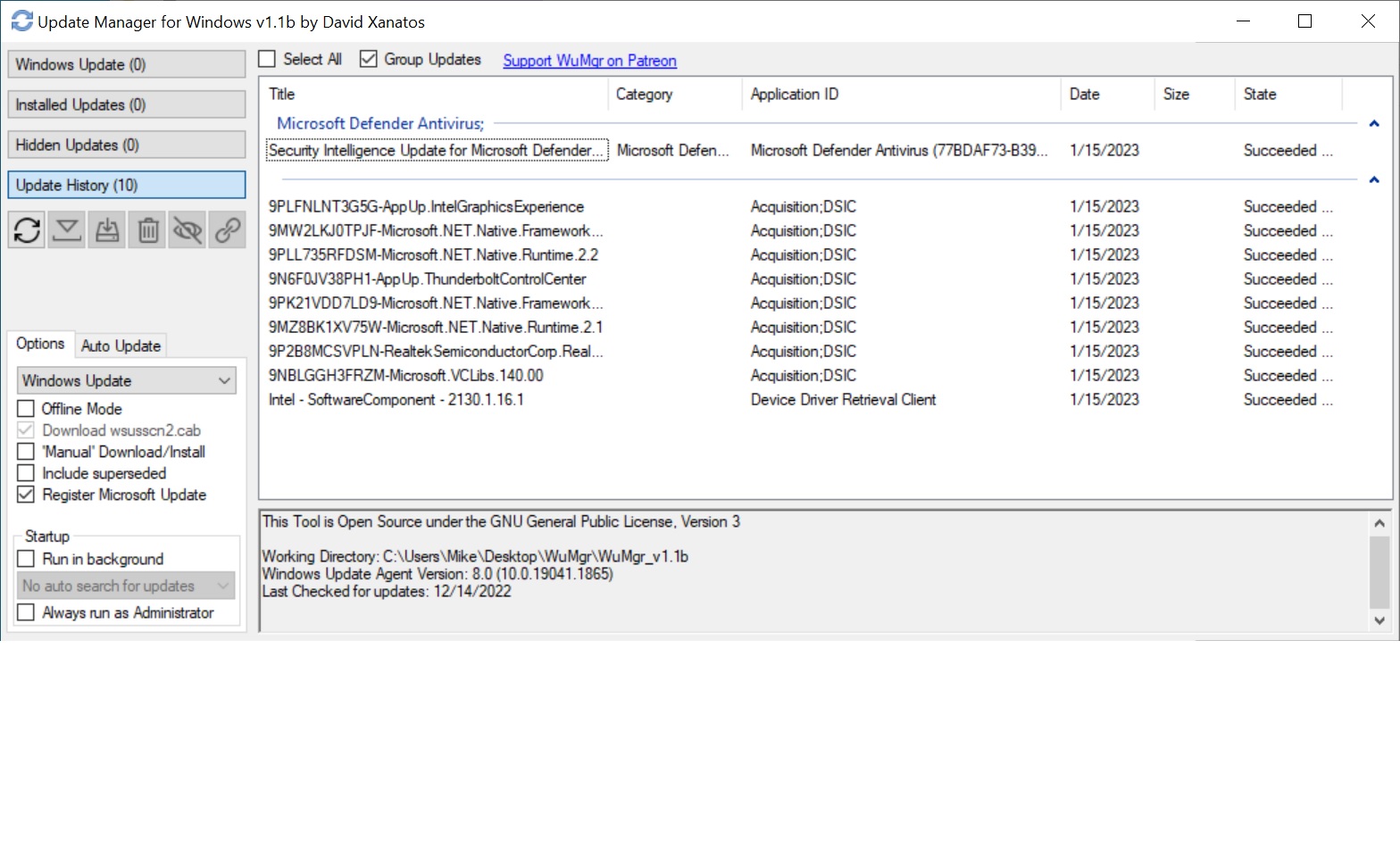This screenshot has width=1400, height=857.
Task: Enable Offline Mode checkbox
Action: coord(26,409)
